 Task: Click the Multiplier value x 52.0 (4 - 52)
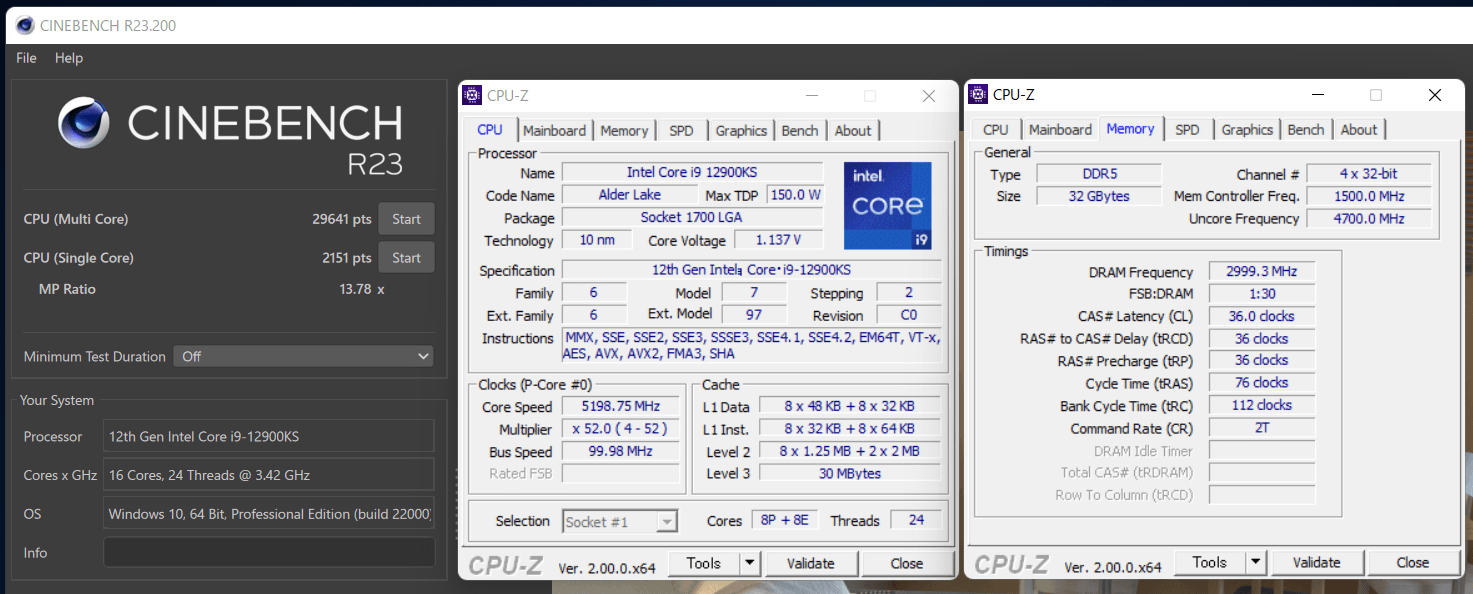pyautogui.click(x=620, y=429)
